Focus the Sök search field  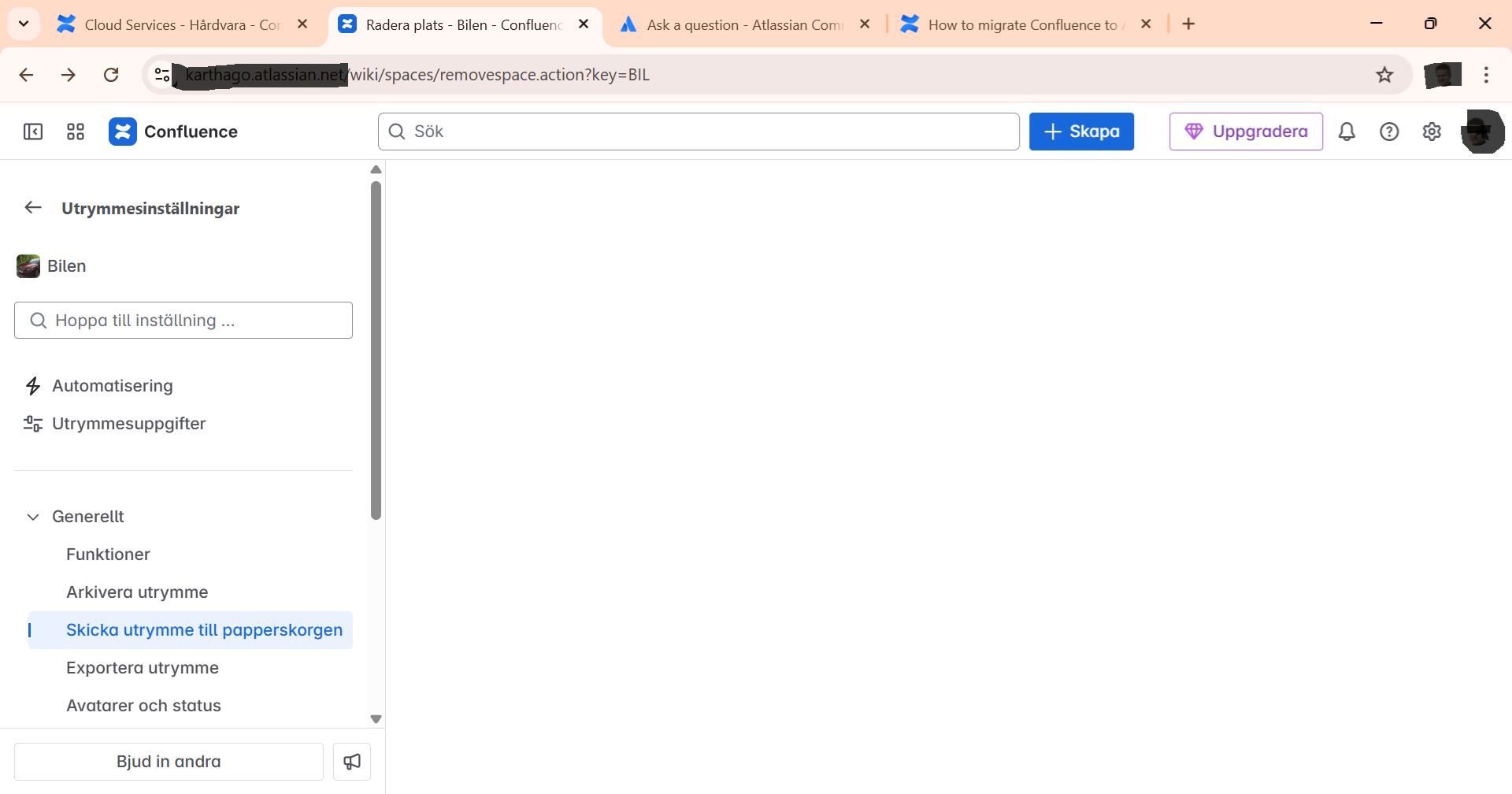[699, 132]
